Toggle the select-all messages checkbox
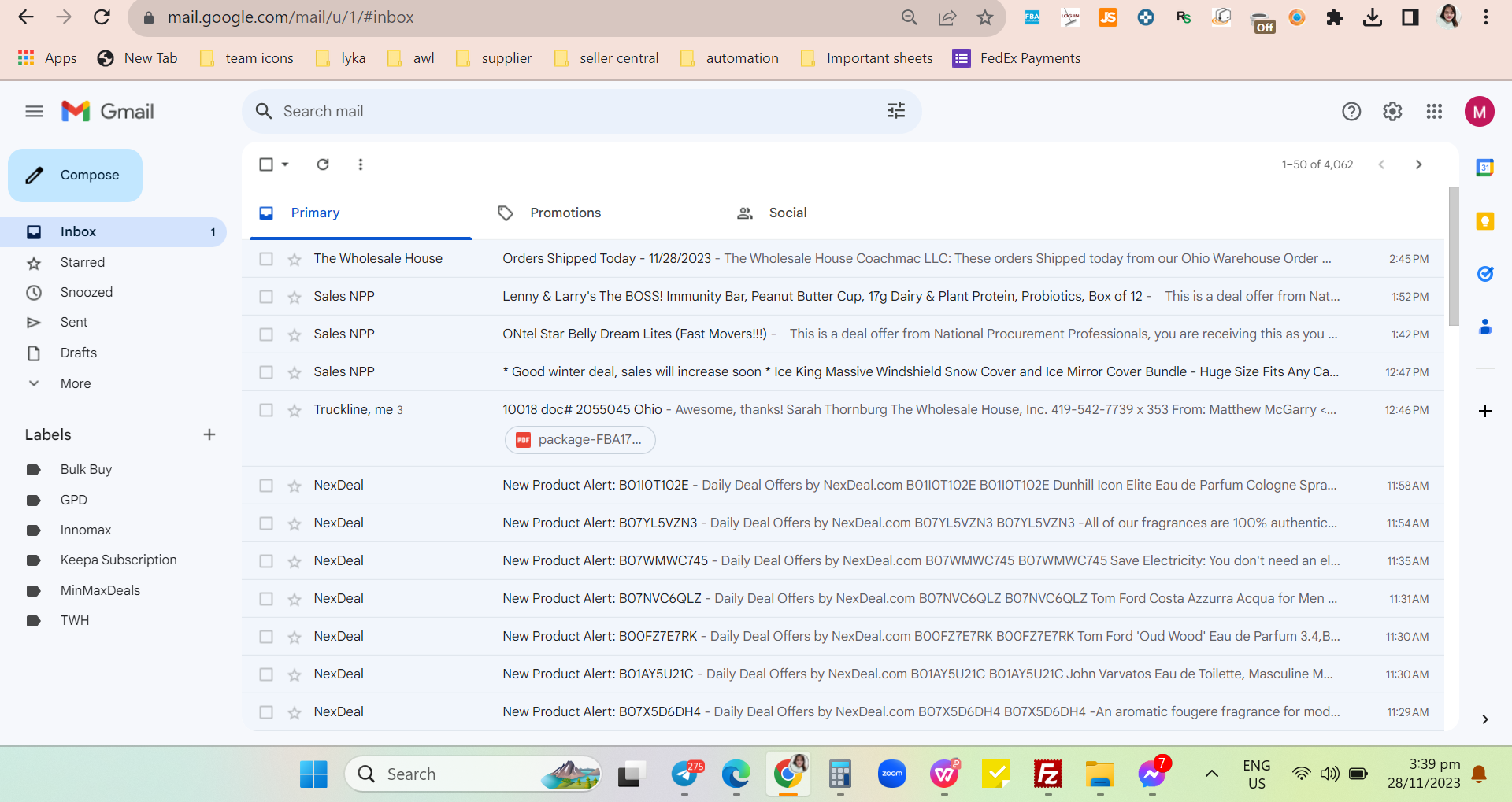Screen dimensions: 1512x802 pos(266,164)
